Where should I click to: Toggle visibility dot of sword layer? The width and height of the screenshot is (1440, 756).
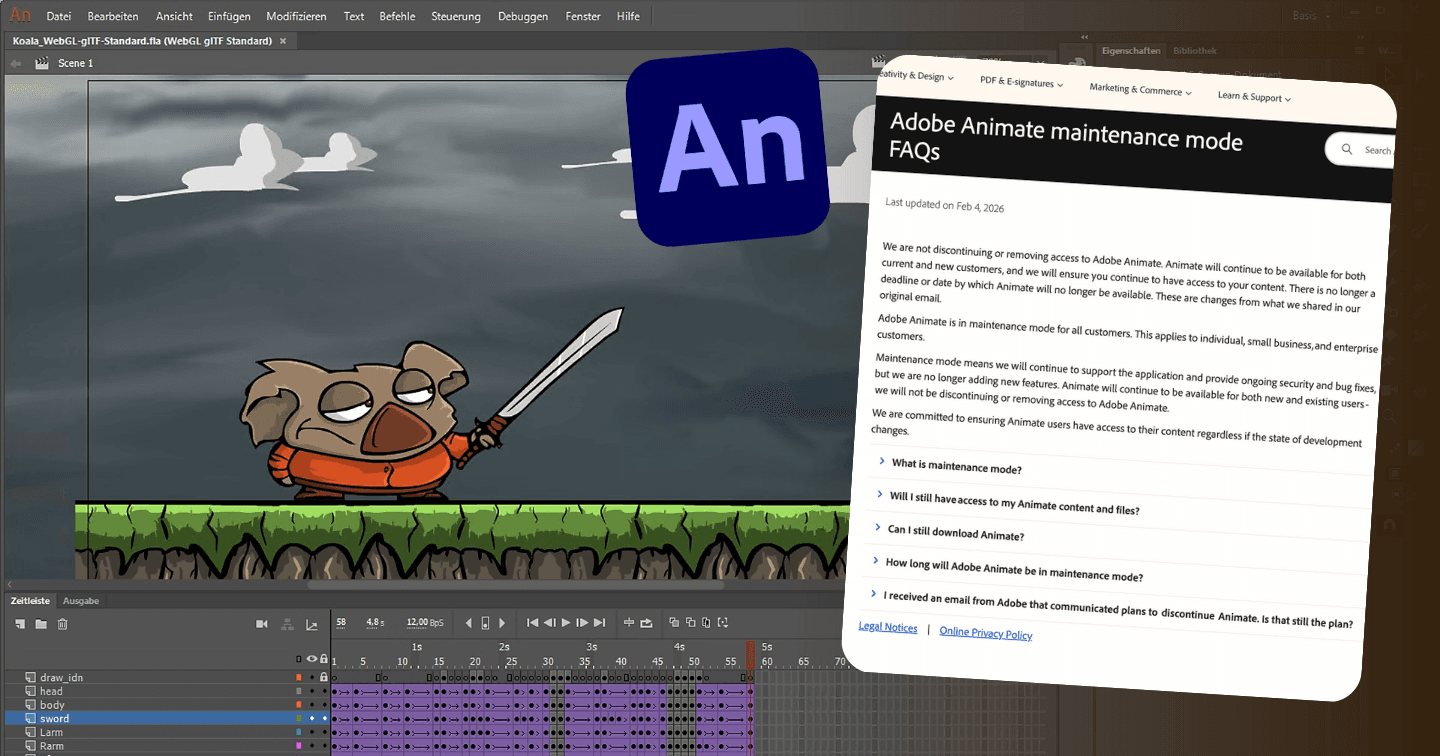311,718
